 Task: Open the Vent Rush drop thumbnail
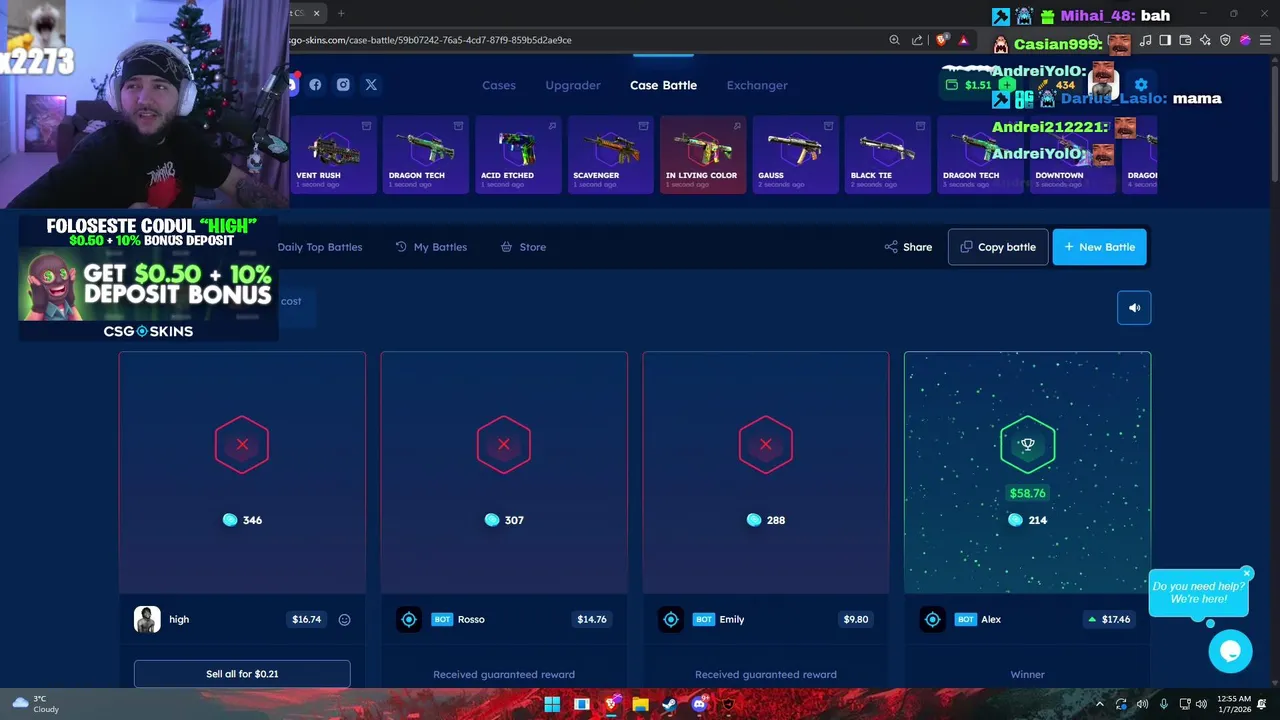tap(333, 154)
